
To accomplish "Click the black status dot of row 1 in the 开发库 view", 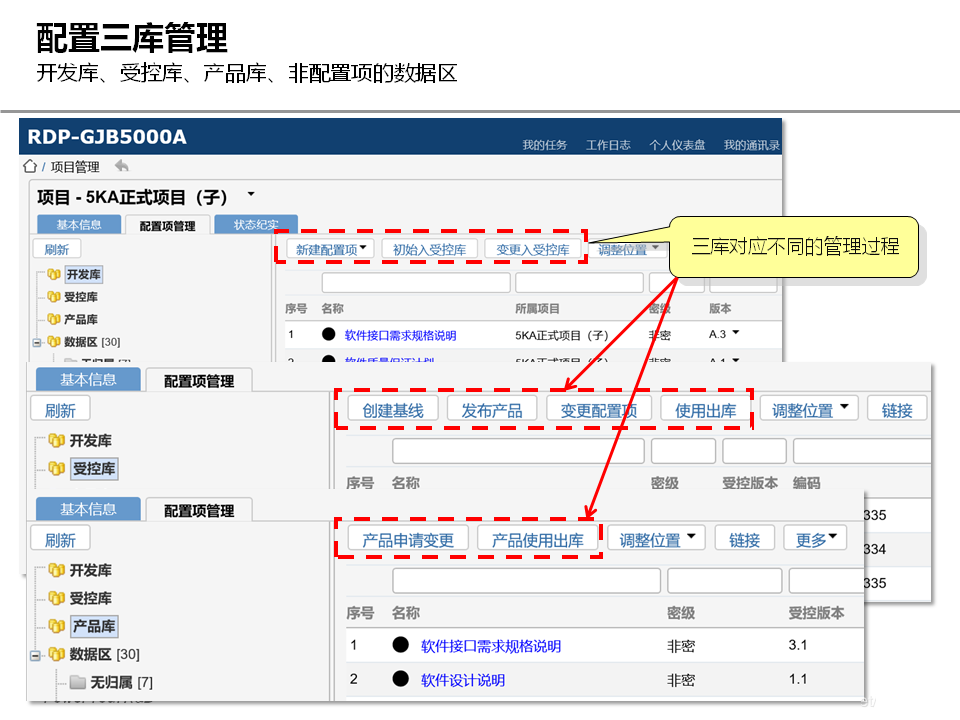I will tap(329, 334).
